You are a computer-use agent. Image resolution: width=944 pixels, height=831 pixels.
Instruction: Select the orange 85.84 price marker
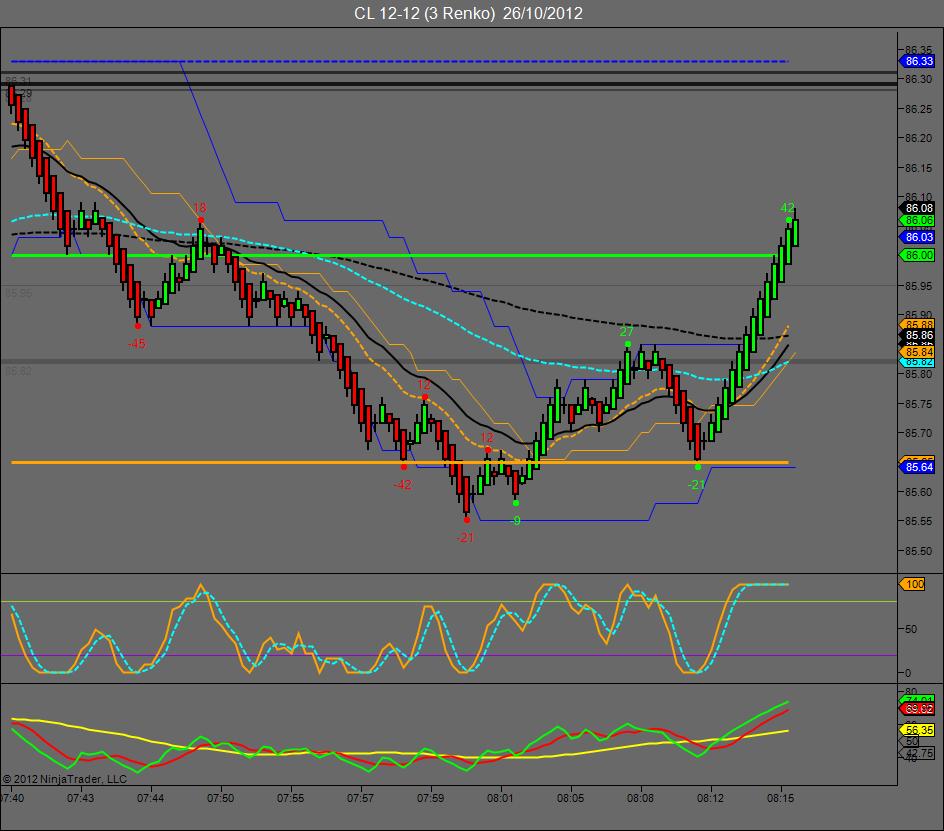coord(917,352)
